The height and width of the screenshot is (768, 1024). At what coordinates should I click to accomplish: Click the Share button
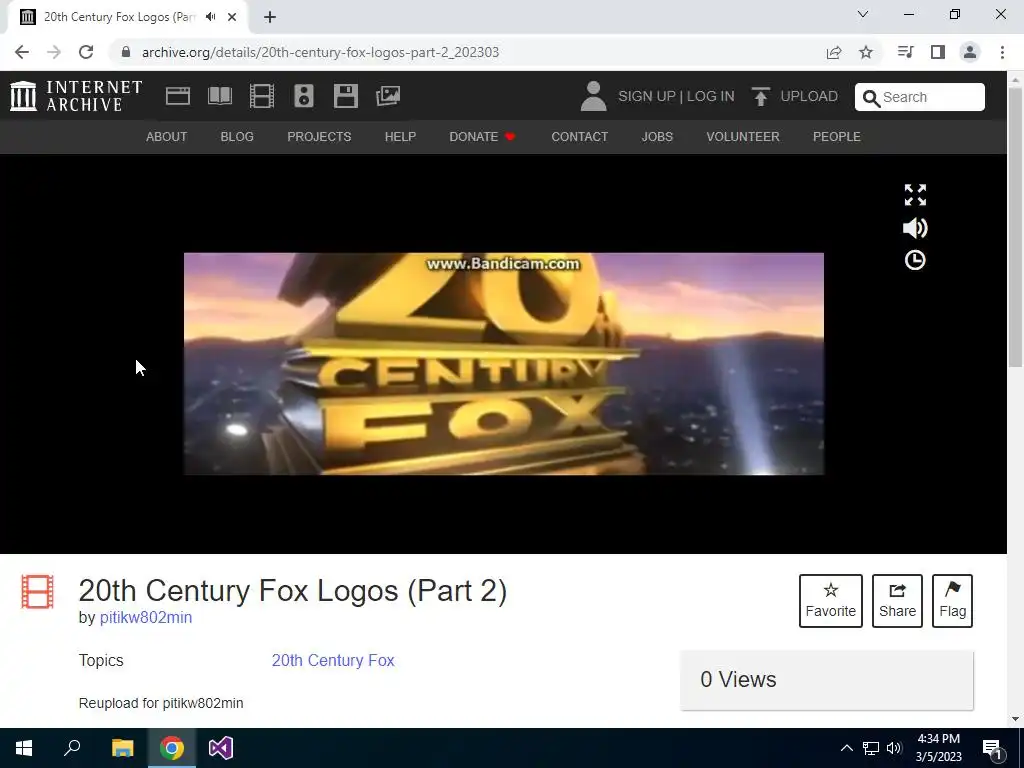coord(897,601)
